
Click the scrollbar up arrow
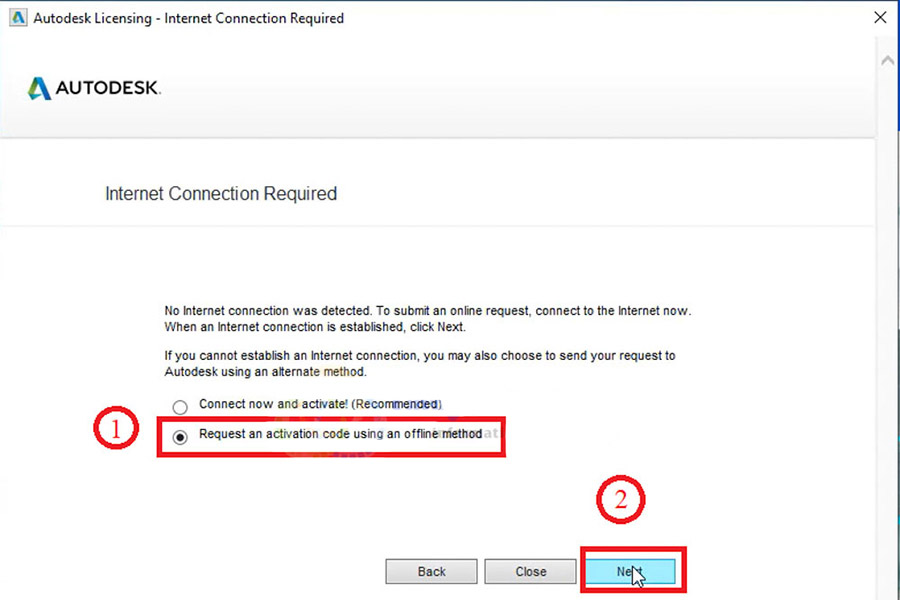pos(887,60)
